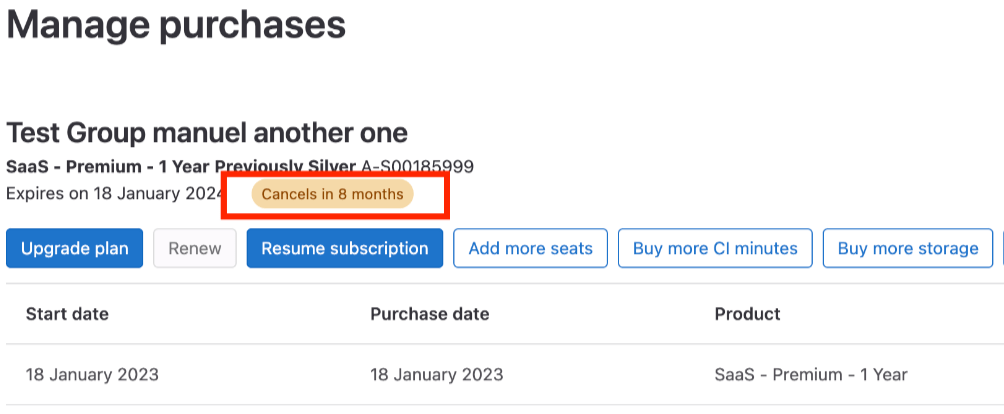The height and width of the screenshot is (414, 1004).
Task: Buy more CI minutes
Action: point(715,249)
